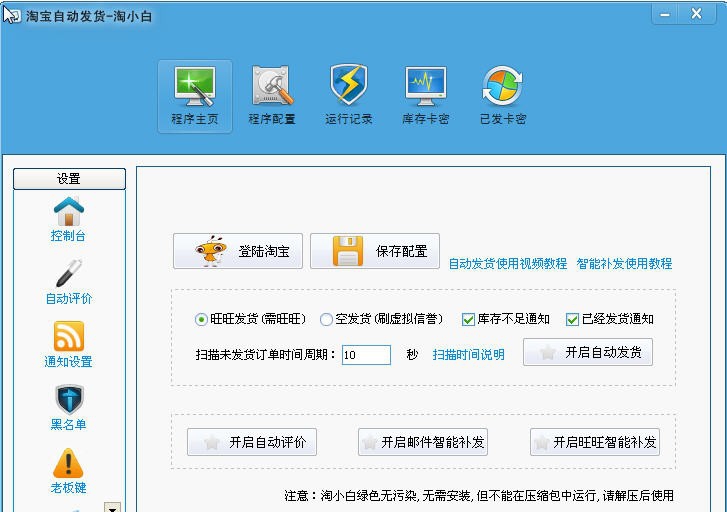The width and height of the screenshot is (727, 512).
Task: Close the 淘小白 window
Action: coord(696,14)
